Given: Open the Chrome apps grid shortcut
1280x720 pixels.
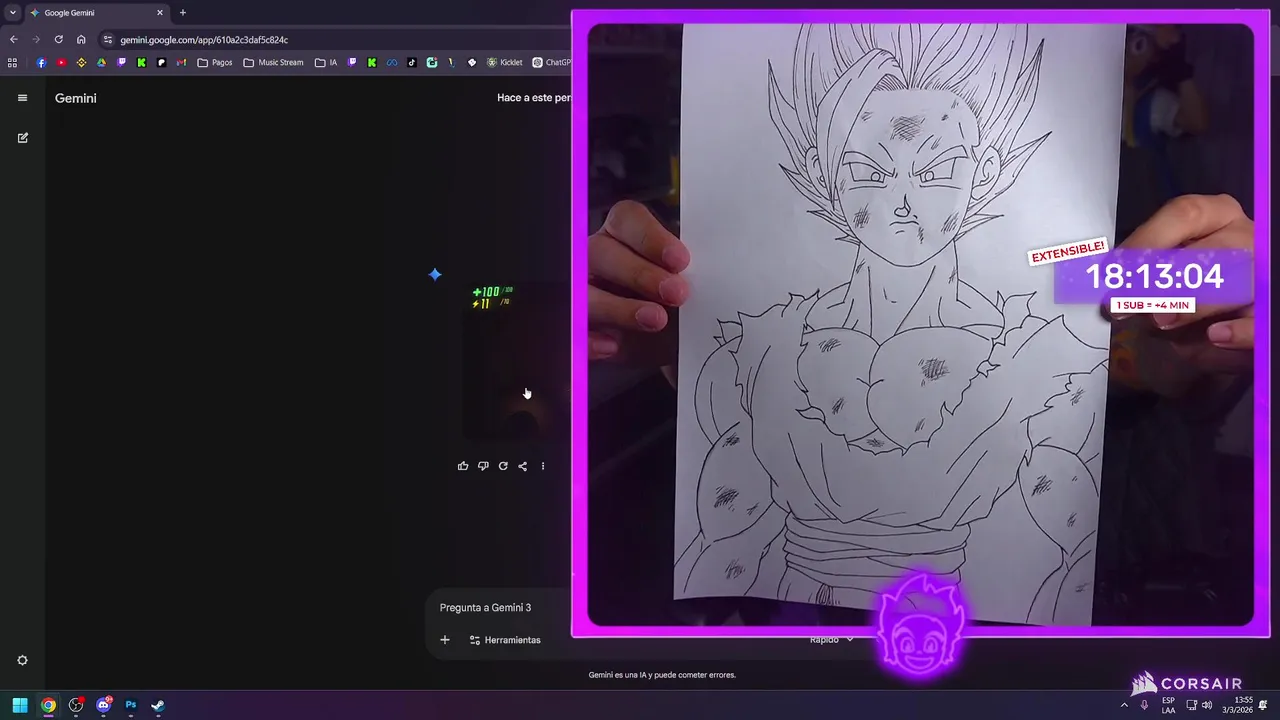Looking at the screenshot, I should point(12,62).
